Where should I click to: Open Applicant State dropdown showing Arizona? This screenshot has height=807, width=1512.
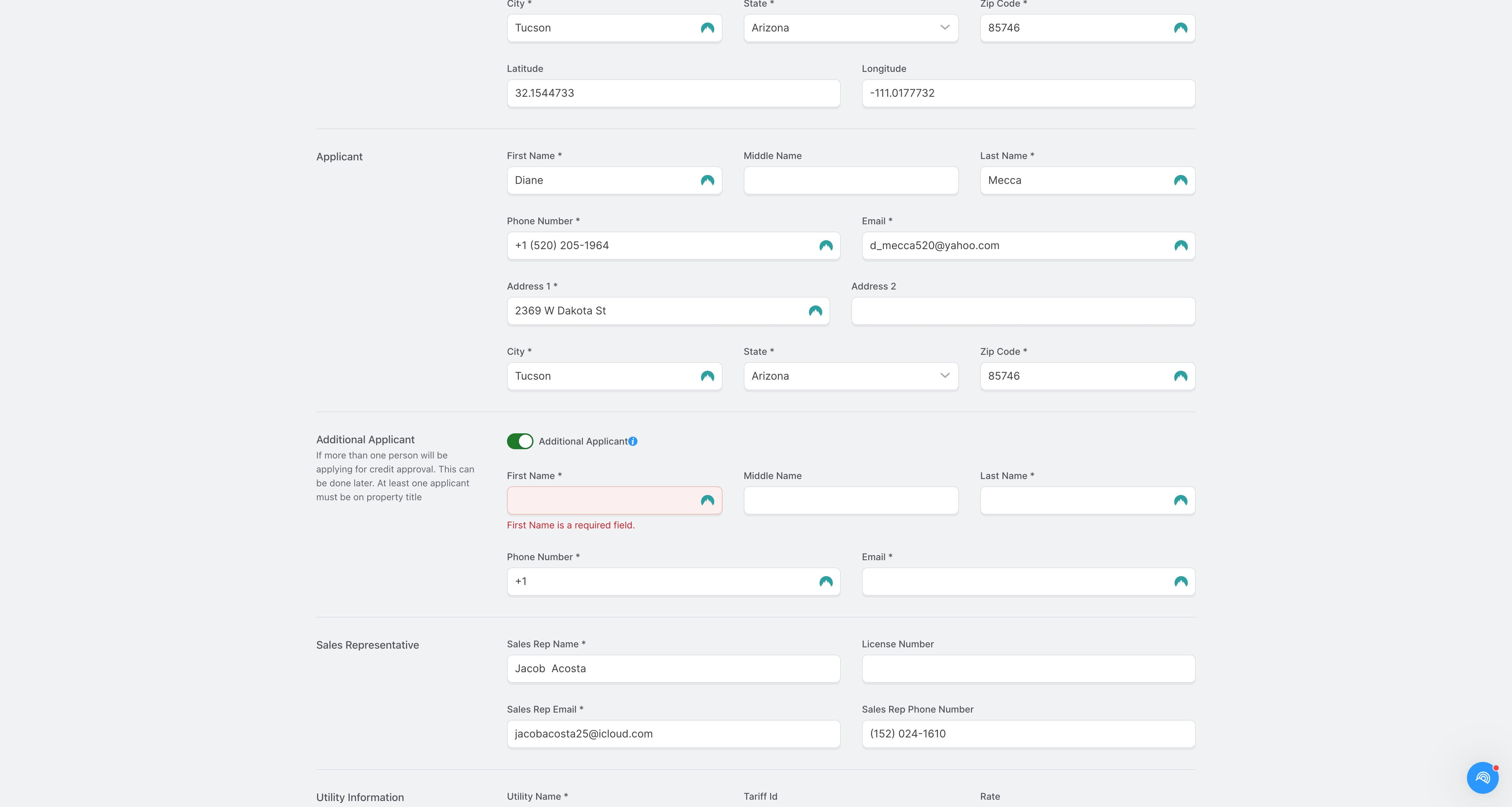[850, 376]
